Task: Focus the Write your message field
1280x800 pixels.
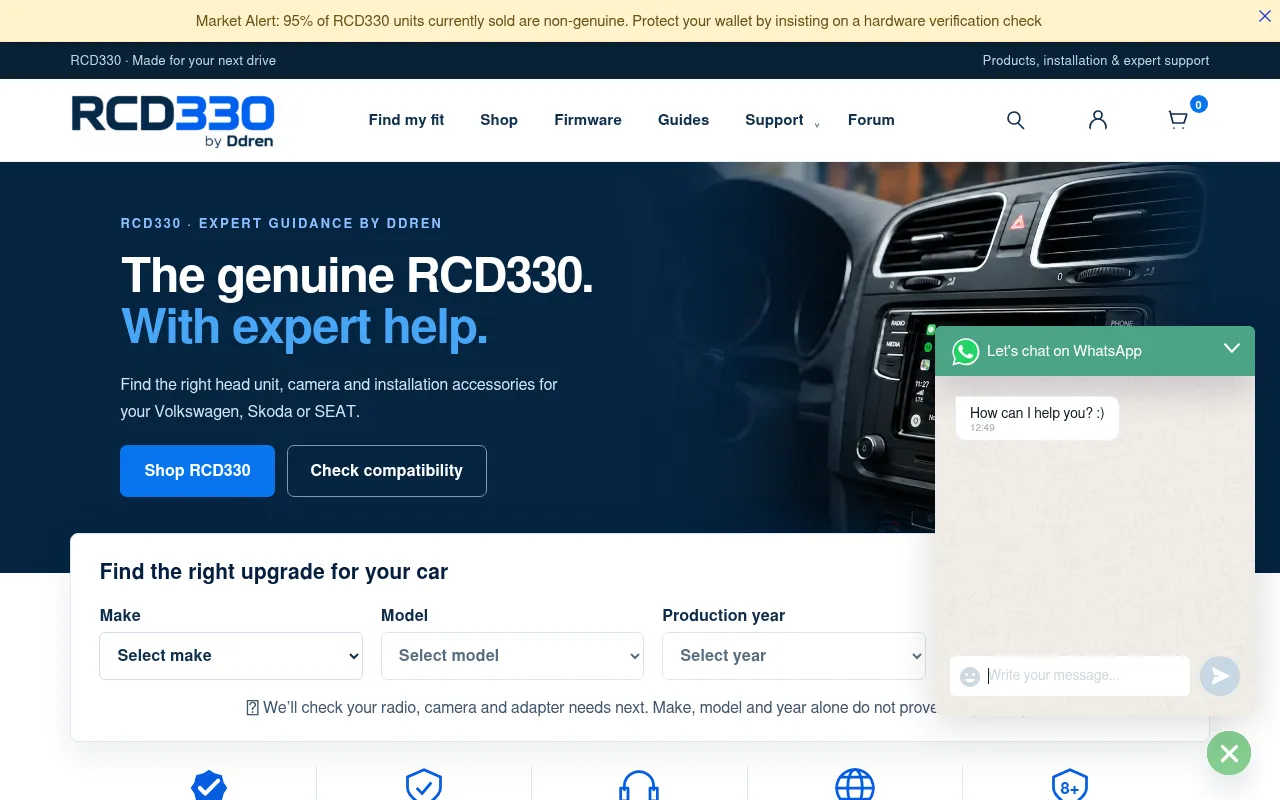Action: [1070, 676]
